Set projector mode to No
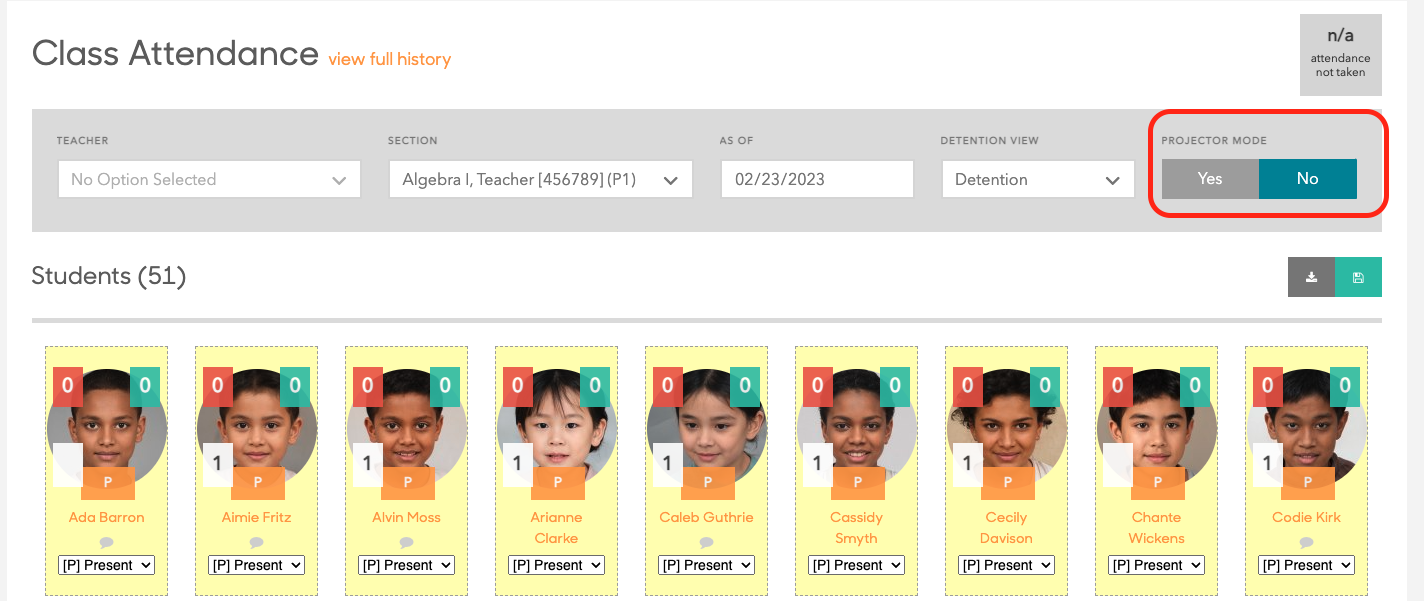1424x601 pixels. click(x=1307, y=179)
